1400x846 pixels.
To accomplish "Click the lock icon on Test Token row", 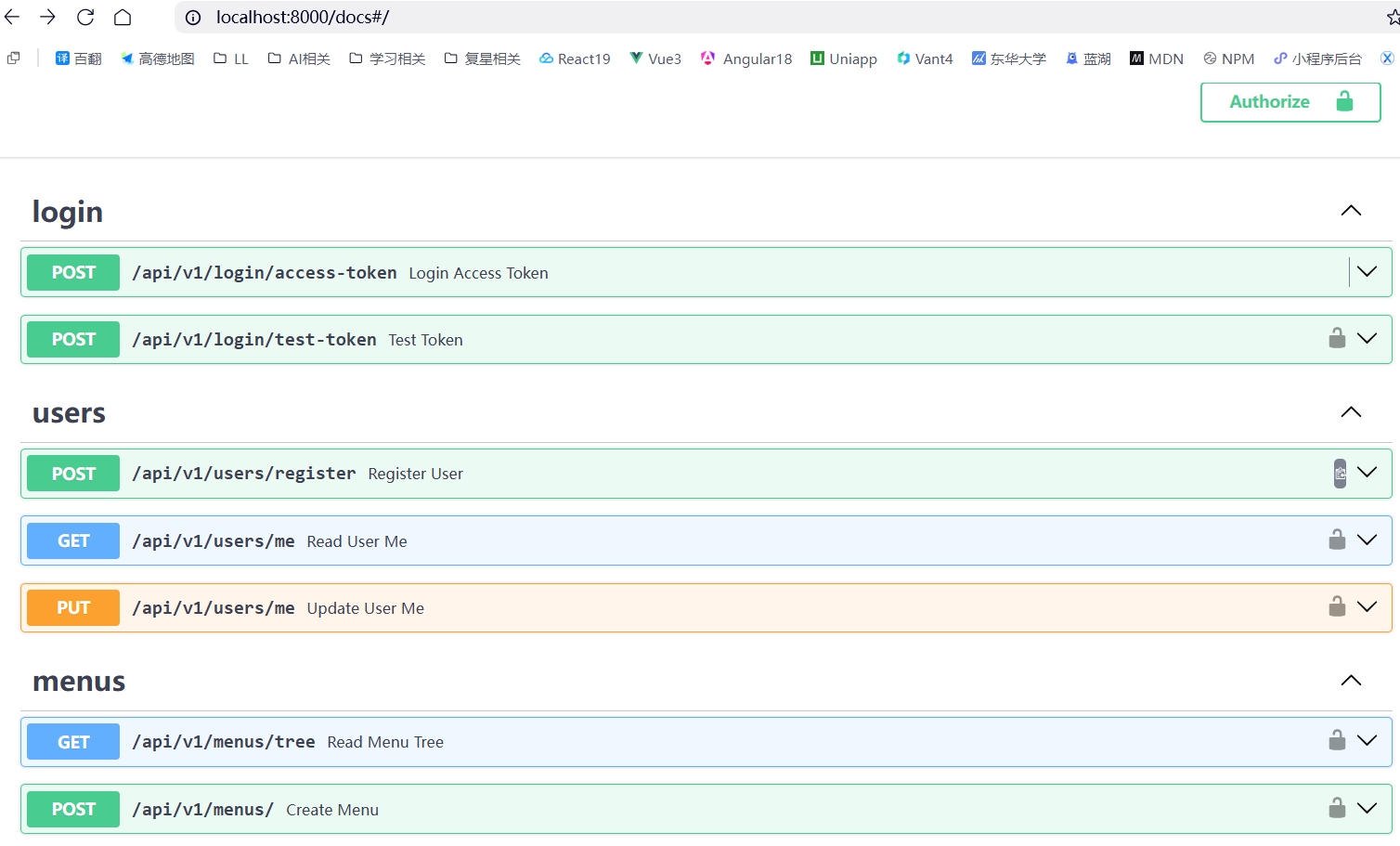I will pyautogui.click(x=1337, y=338).
